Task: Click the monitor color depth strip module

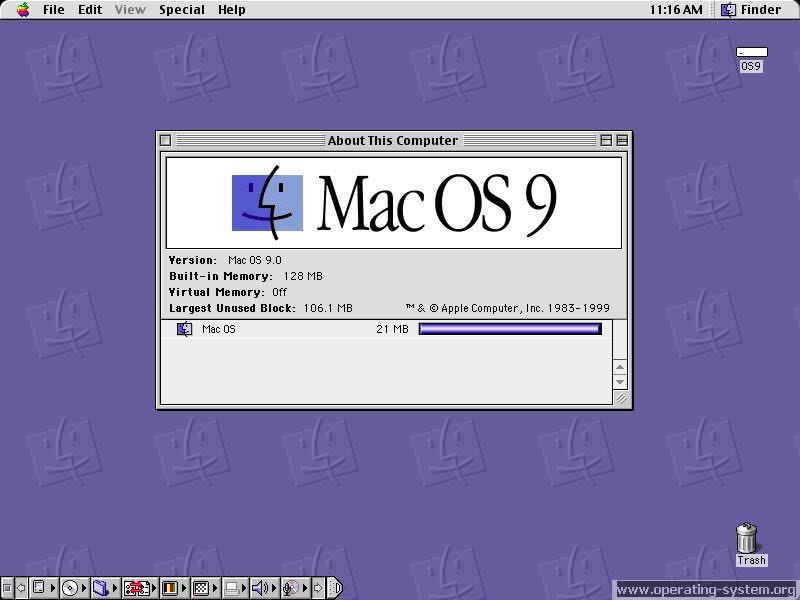Action: [169, 588]
